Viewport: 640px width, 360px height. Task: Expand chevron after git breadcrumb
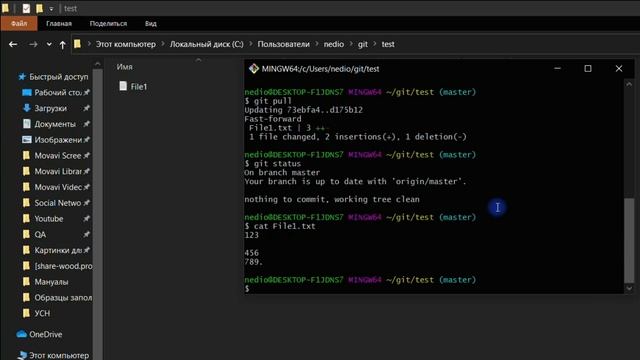point(375,44)
